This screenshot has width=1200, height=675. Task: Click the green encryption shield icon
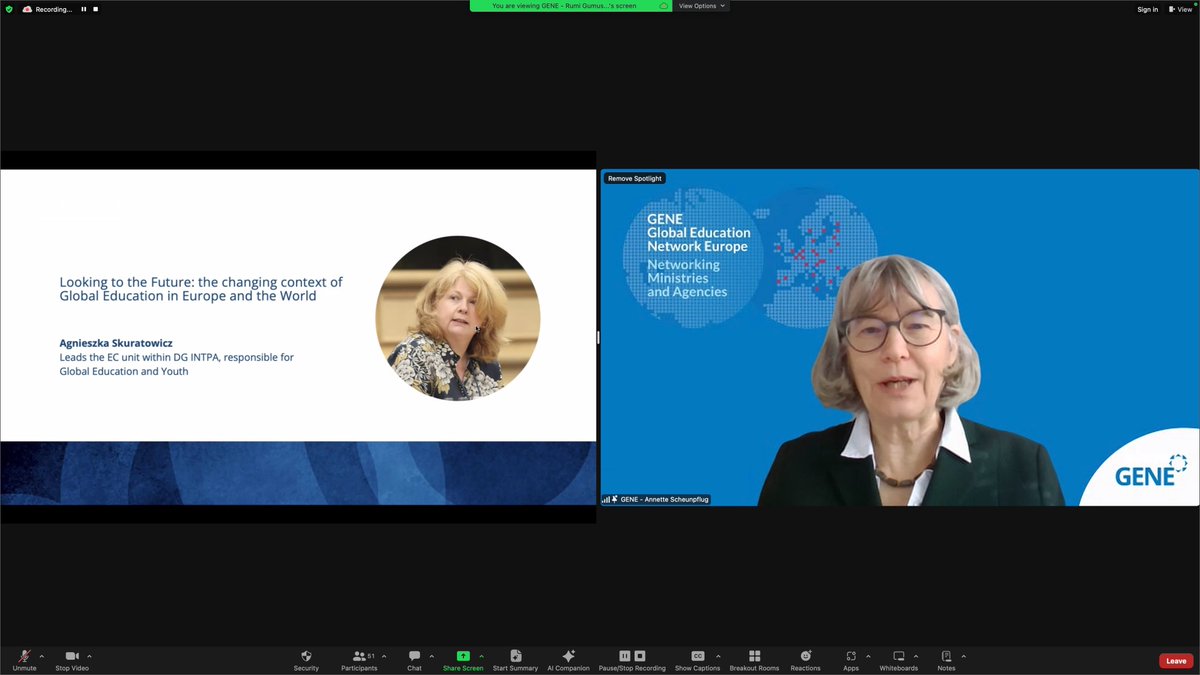[9, 9]
